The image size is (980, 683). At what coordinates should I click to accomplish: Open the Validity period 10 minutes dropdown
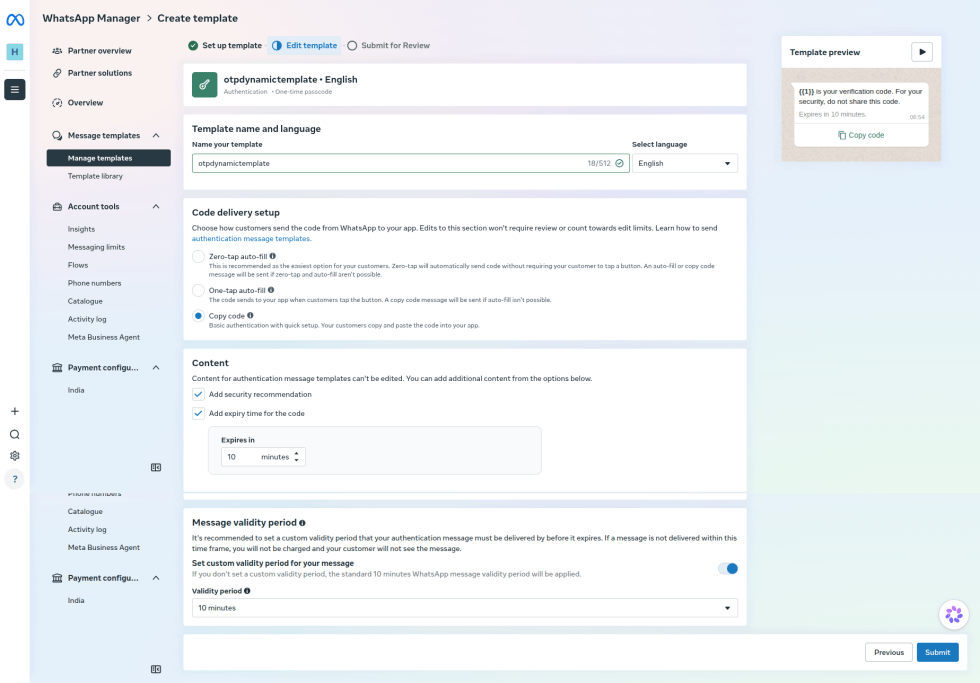pyautogui.click(x=464, y=608)
